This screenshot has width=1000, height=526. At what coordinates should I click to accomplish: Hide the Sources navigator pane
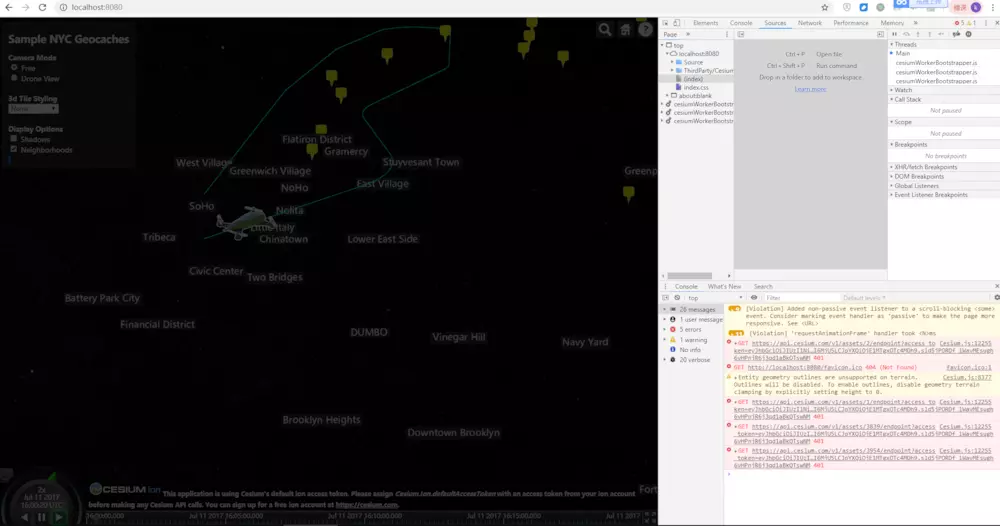(x=741, y=34)
